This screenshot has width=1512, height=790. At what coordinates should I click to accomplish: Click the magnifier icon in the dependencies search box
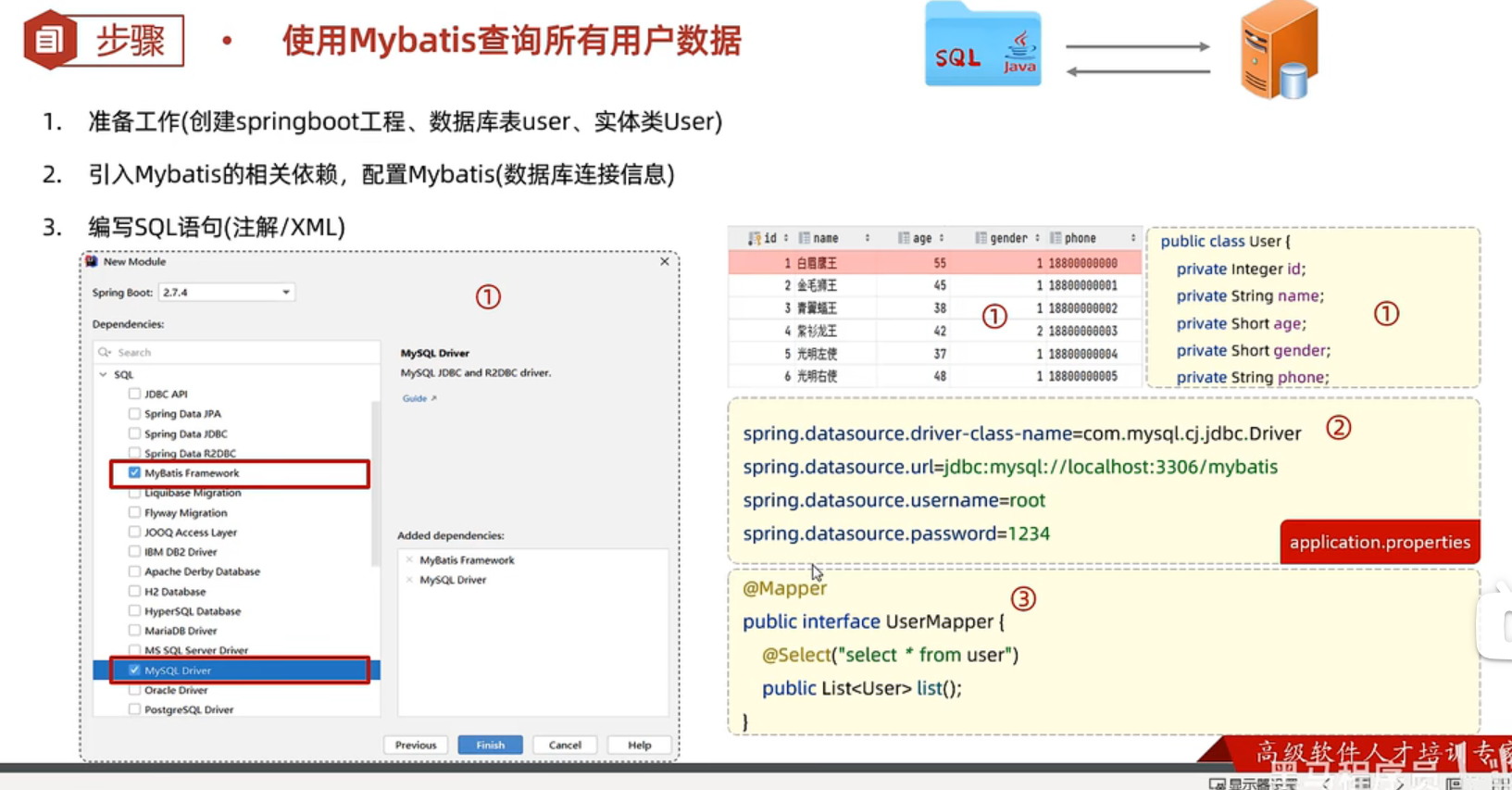point(105,352)
